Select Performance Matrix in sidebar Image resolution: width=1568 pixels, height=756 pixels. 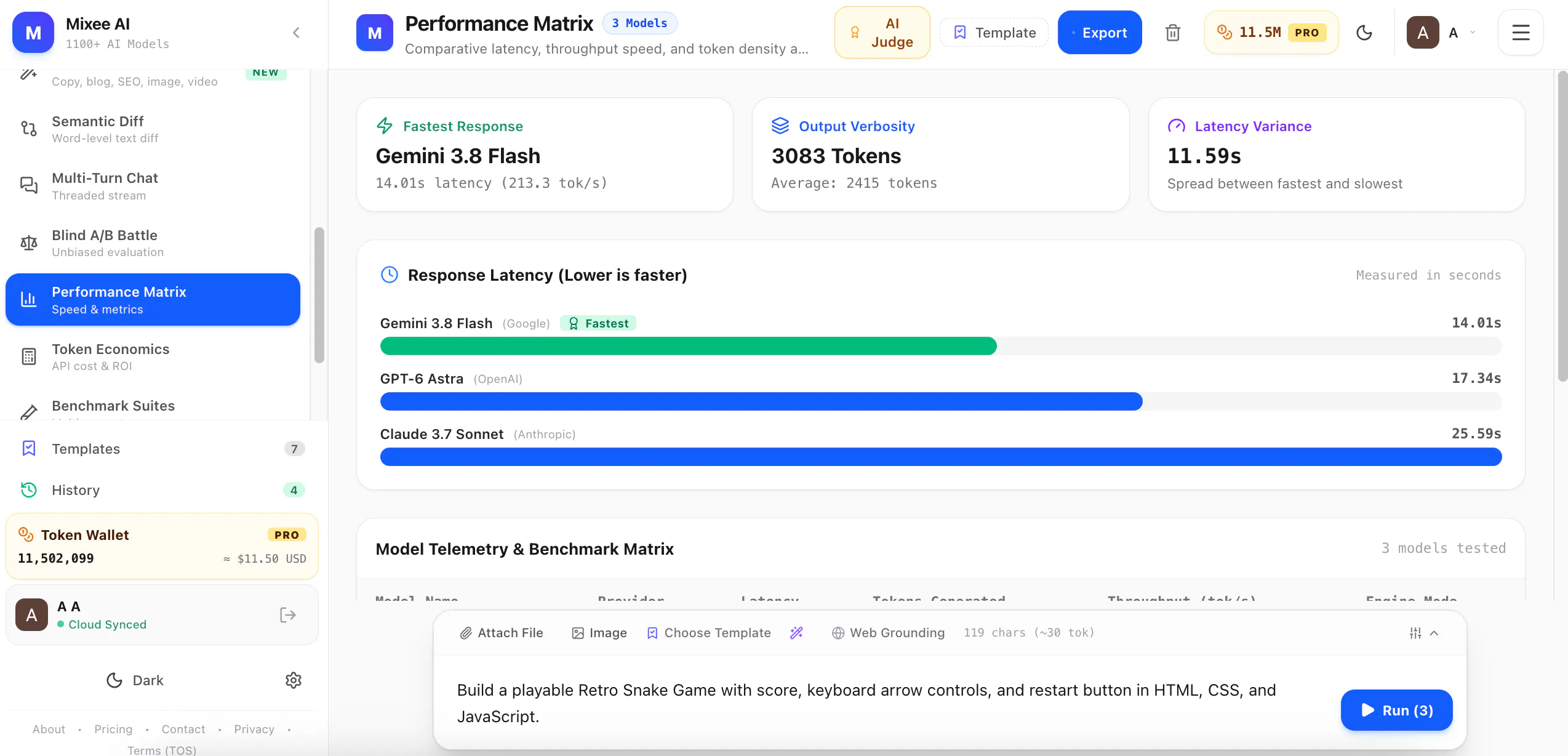153,299
